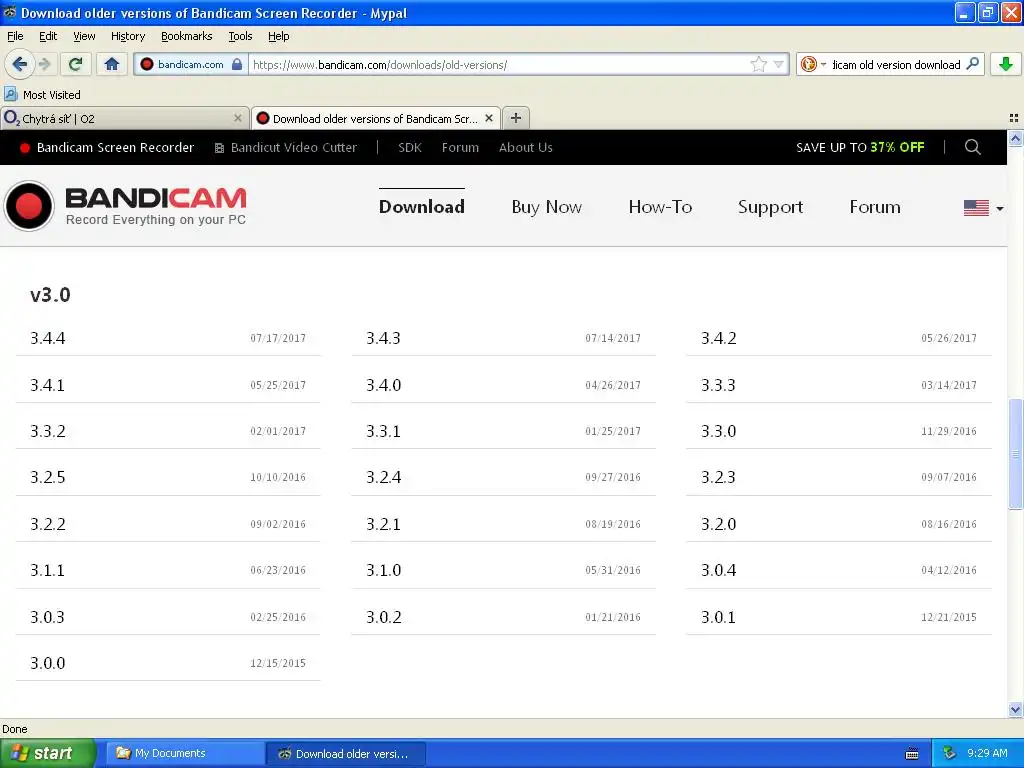
Task: Open the Forum link in the black bar
Action: (460, 148)
